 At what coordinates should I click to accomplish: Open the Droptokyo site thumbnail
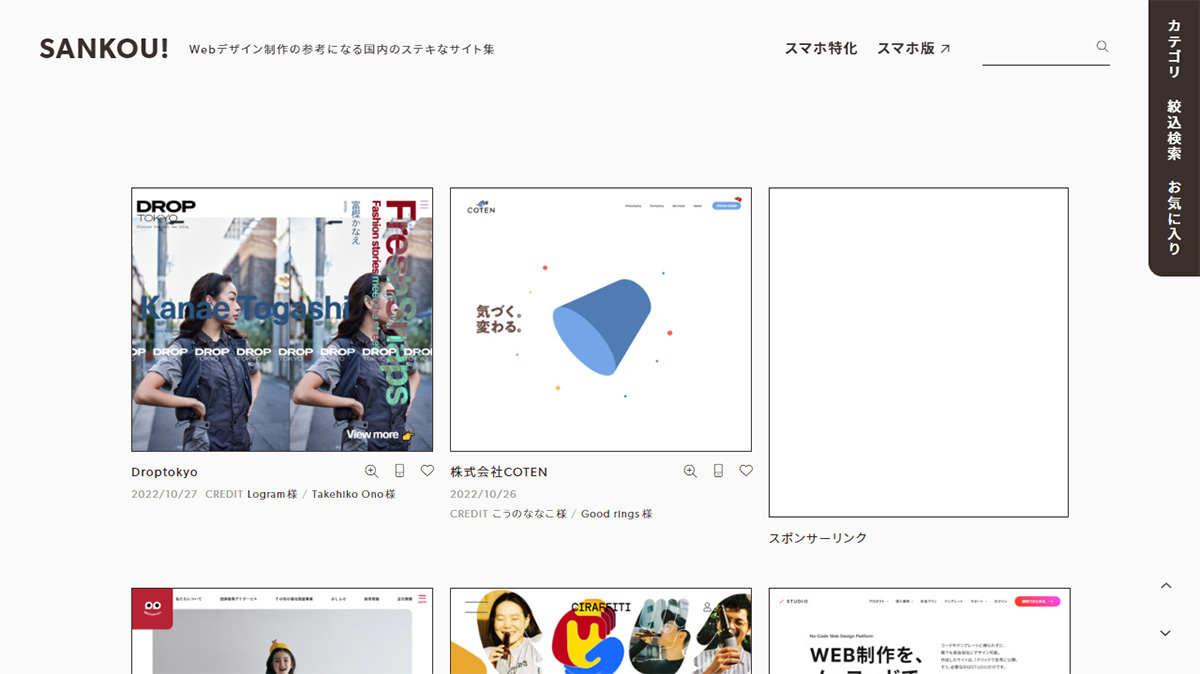[x=282, y=319]
